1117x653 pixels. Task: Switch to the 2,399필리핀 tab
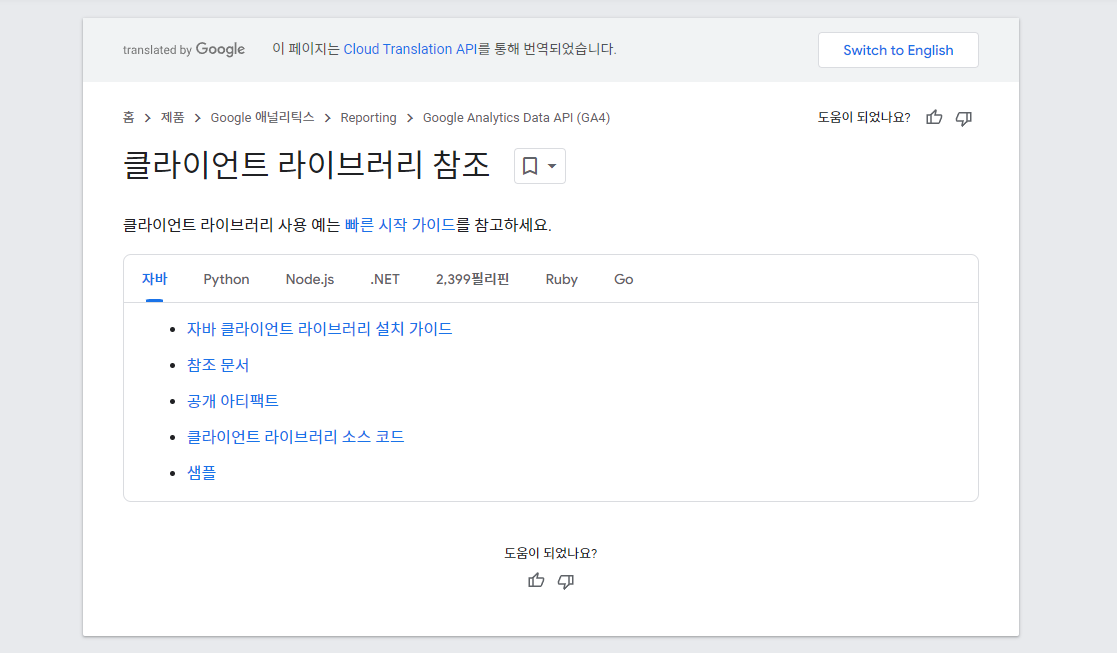pyautogui.click(x=472, y=279)
